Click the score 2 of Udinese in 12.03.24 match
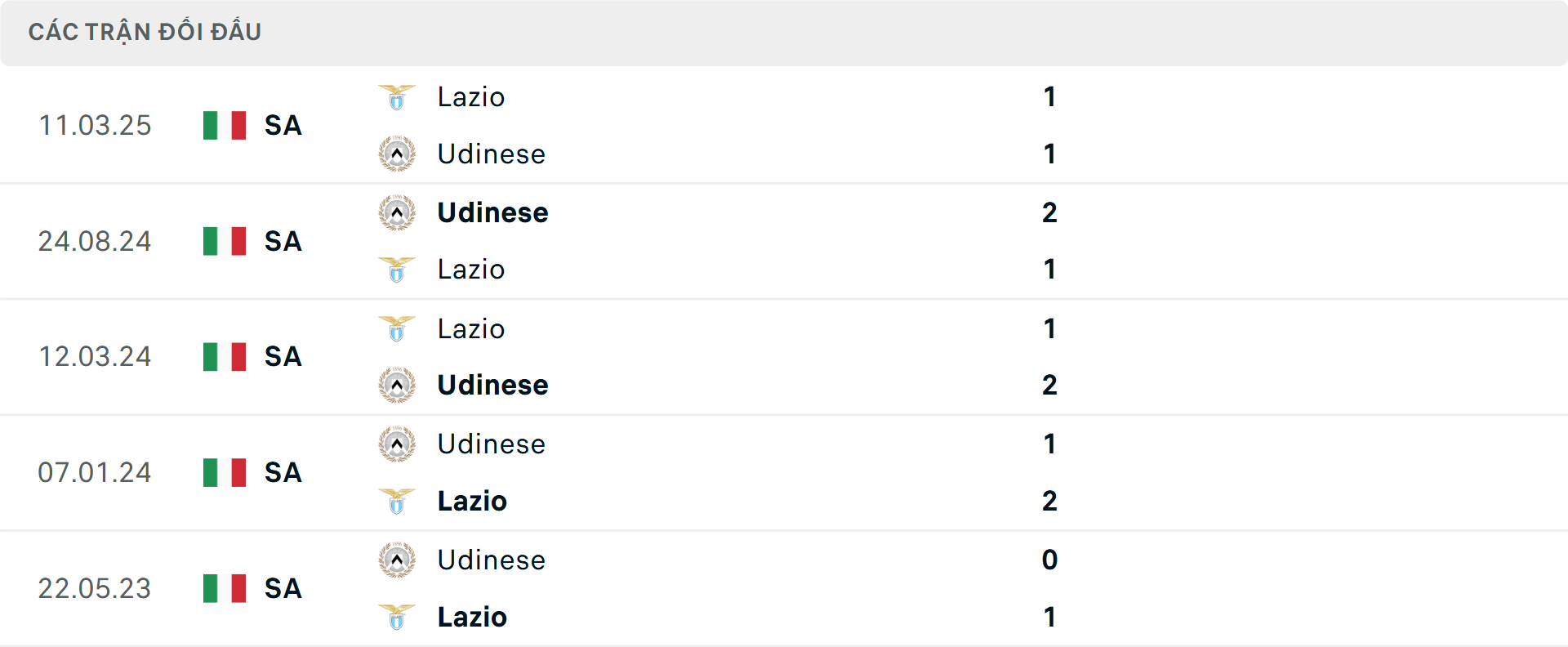The image size is (1568, 647). (x=1049, y=384)
